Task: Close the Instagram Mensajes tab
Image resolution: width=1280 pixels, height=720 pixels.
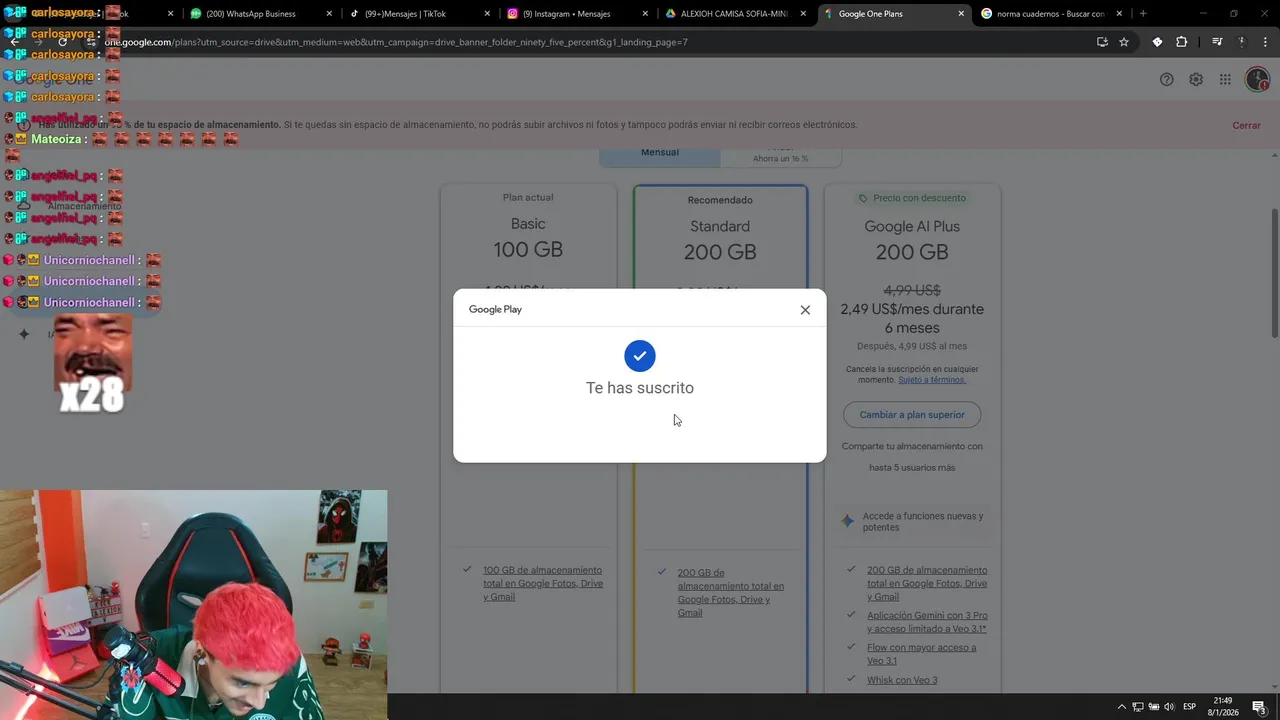Action: 645,14
